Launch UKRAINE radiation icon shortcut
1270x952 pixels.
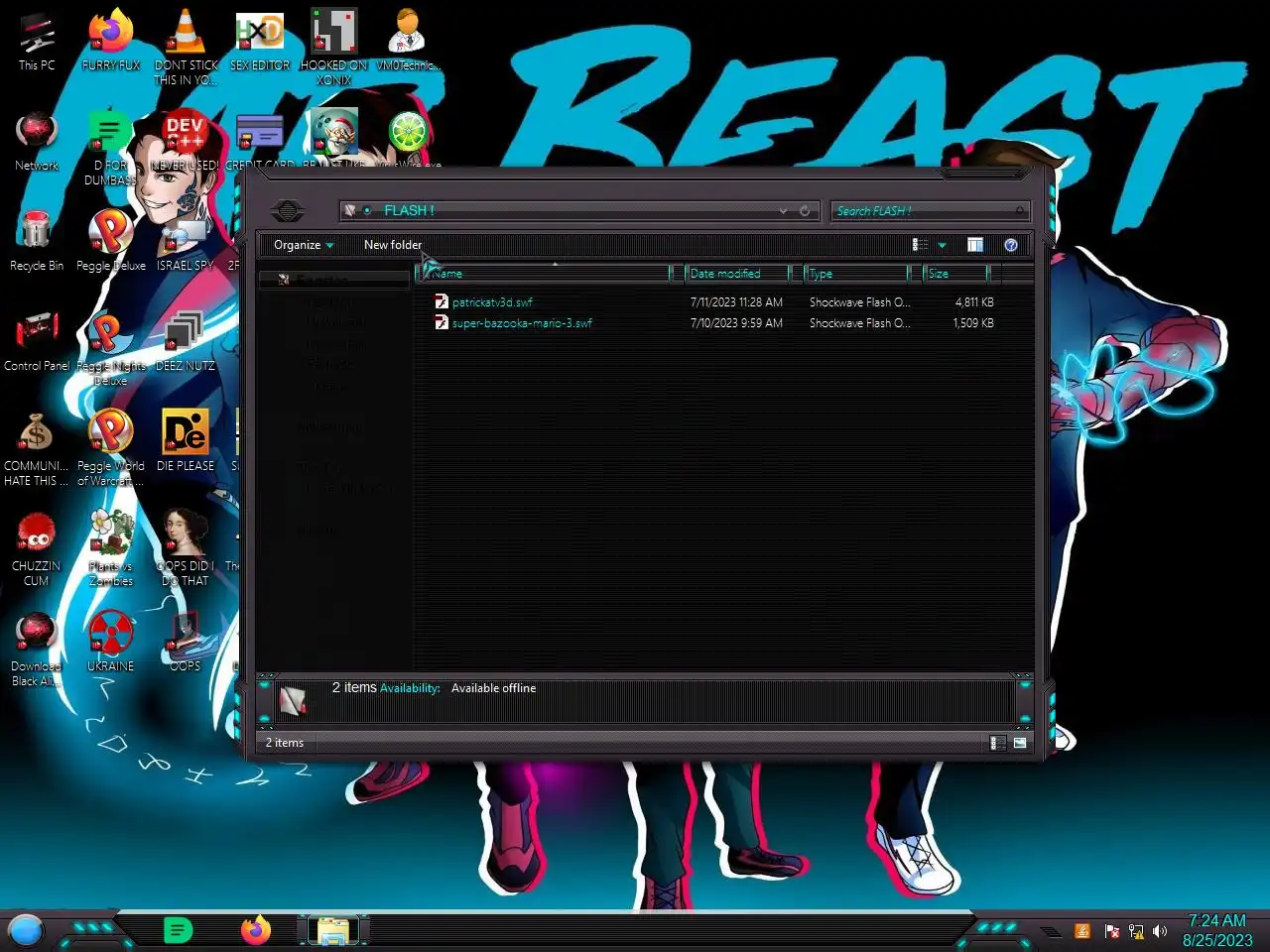point(111,642)
